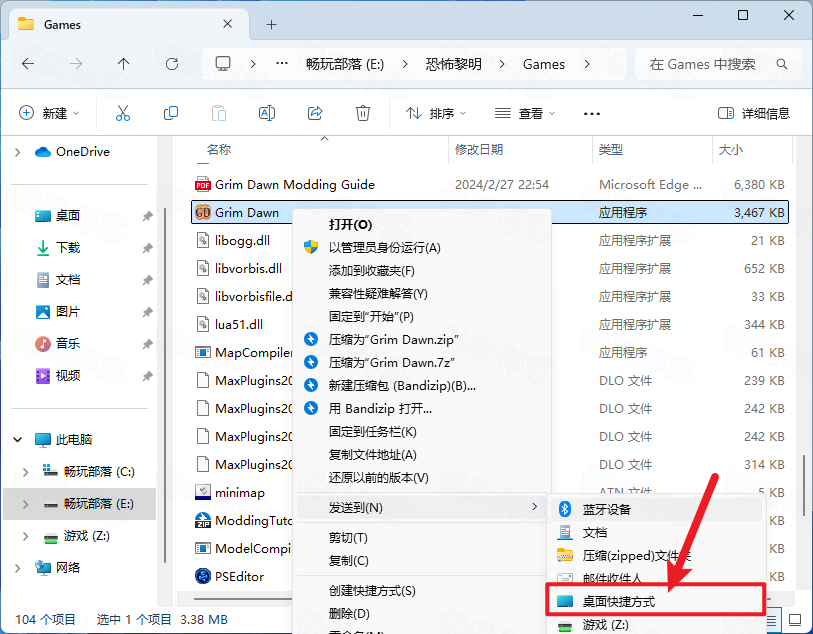Viewport: 813px width, 634px height.
Task: Click chevron after Games in address bar
Action: (587, 64)
